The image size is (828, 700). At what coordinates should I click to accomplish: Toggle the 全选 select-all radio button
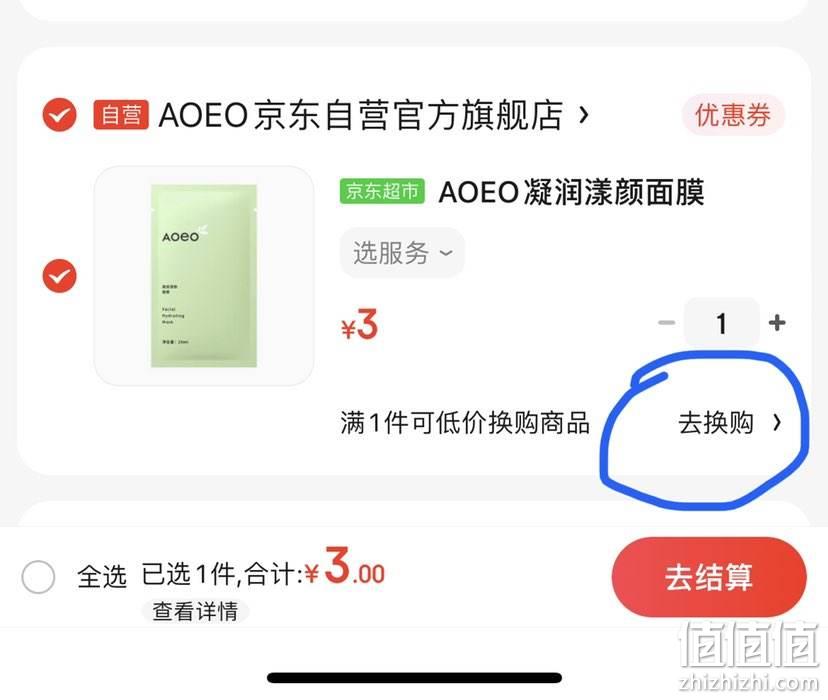coord(38,576)
